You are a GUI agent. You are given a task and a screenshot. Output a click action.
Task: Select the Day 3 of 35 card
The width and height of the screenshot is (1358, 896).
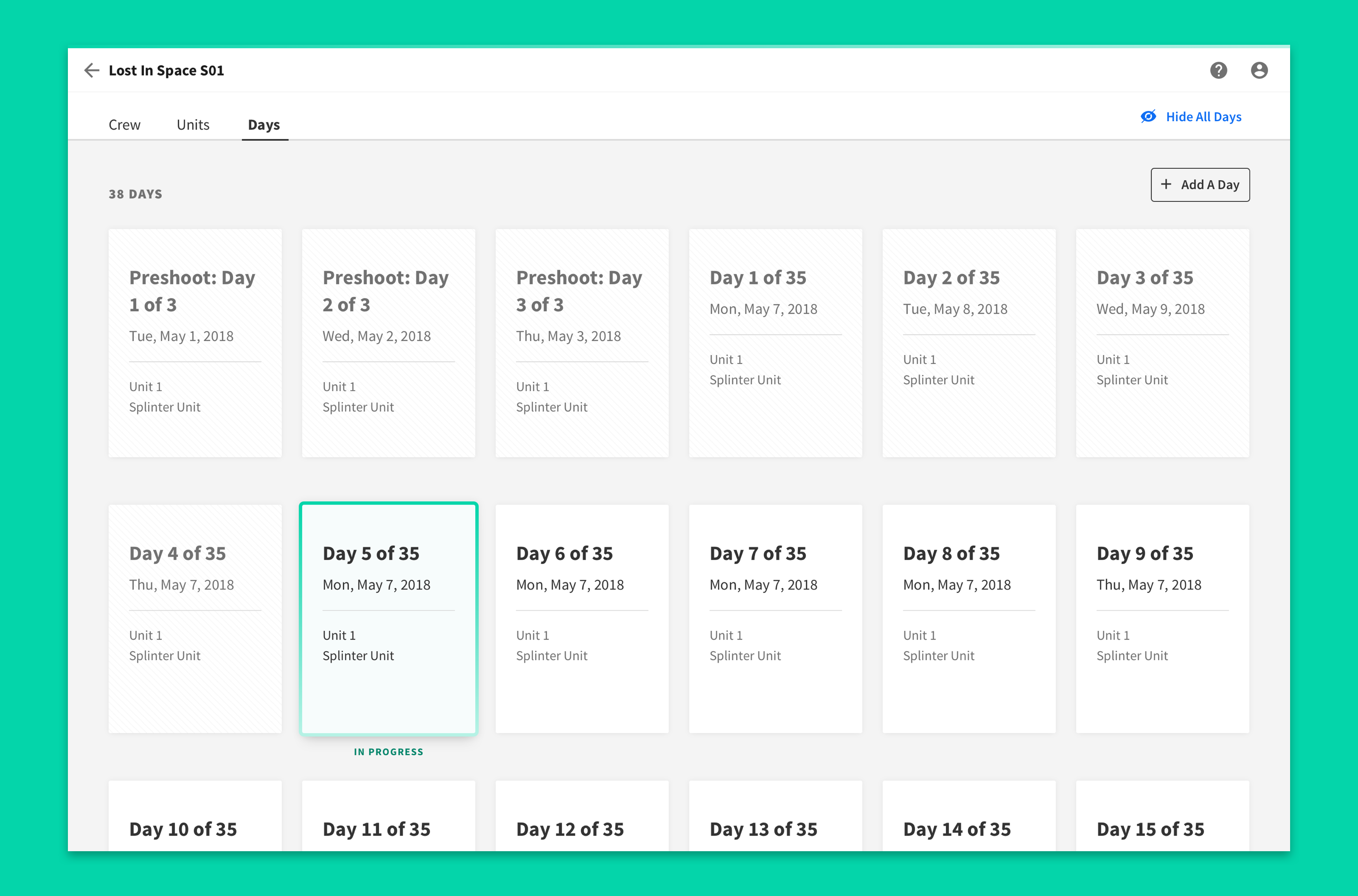(1162, 343)
